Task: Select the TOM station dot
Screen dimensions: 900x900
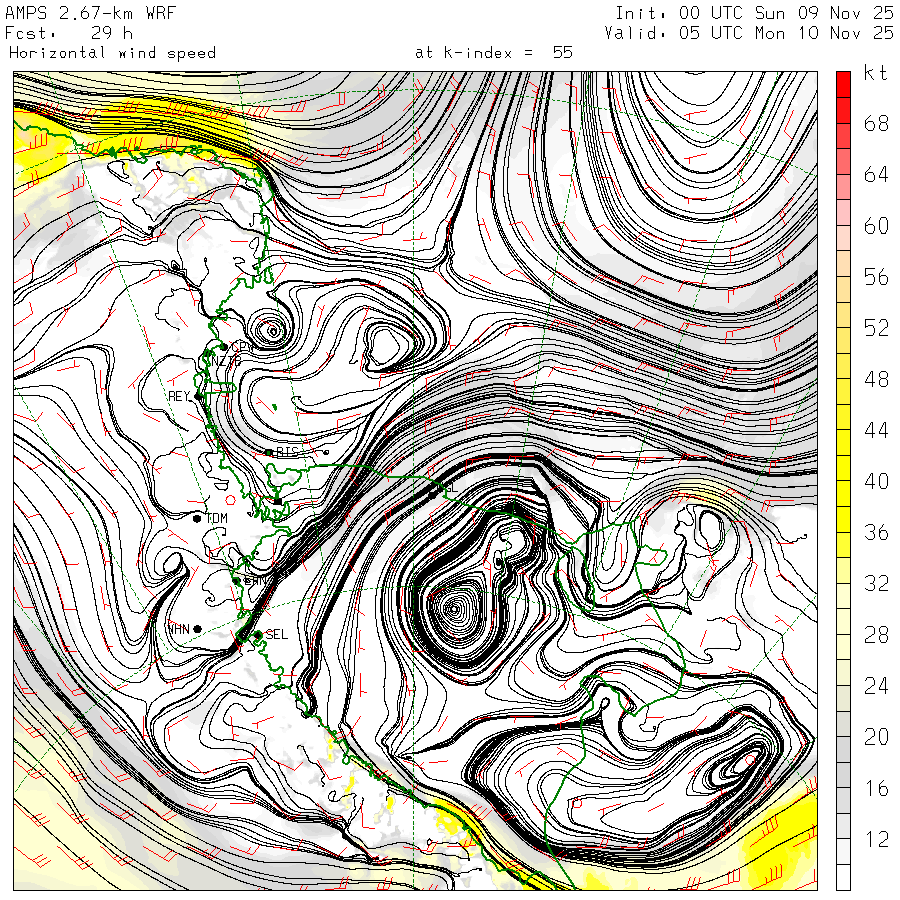Action: coord(197,517)
